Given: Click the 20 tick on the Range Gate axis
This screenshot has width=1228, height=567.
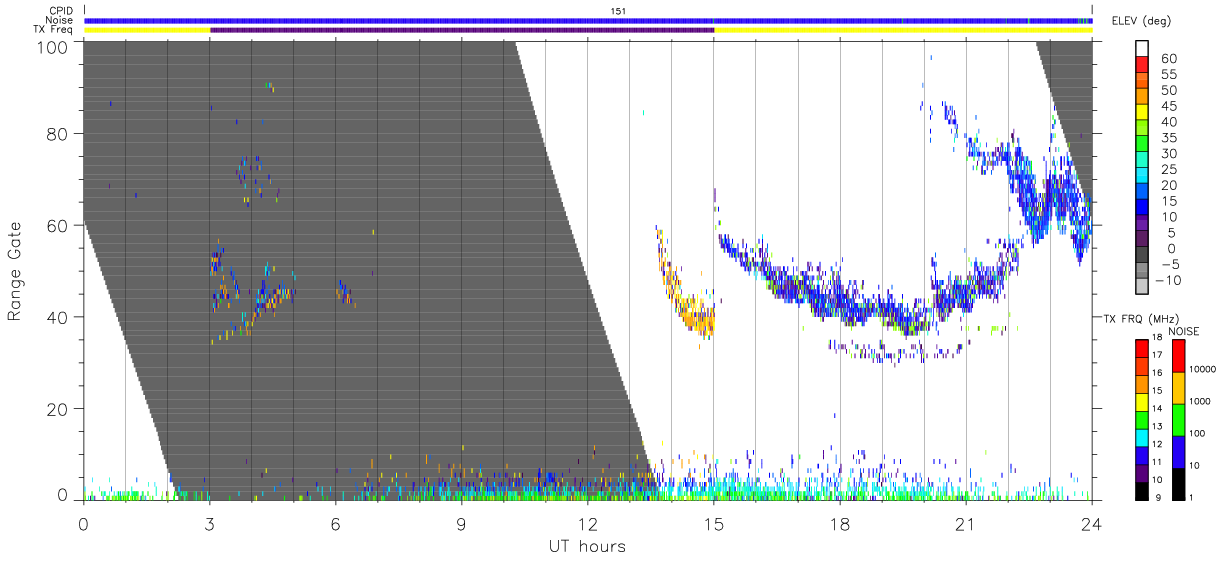Looking at the screenshot, I should tap(55, 408).
